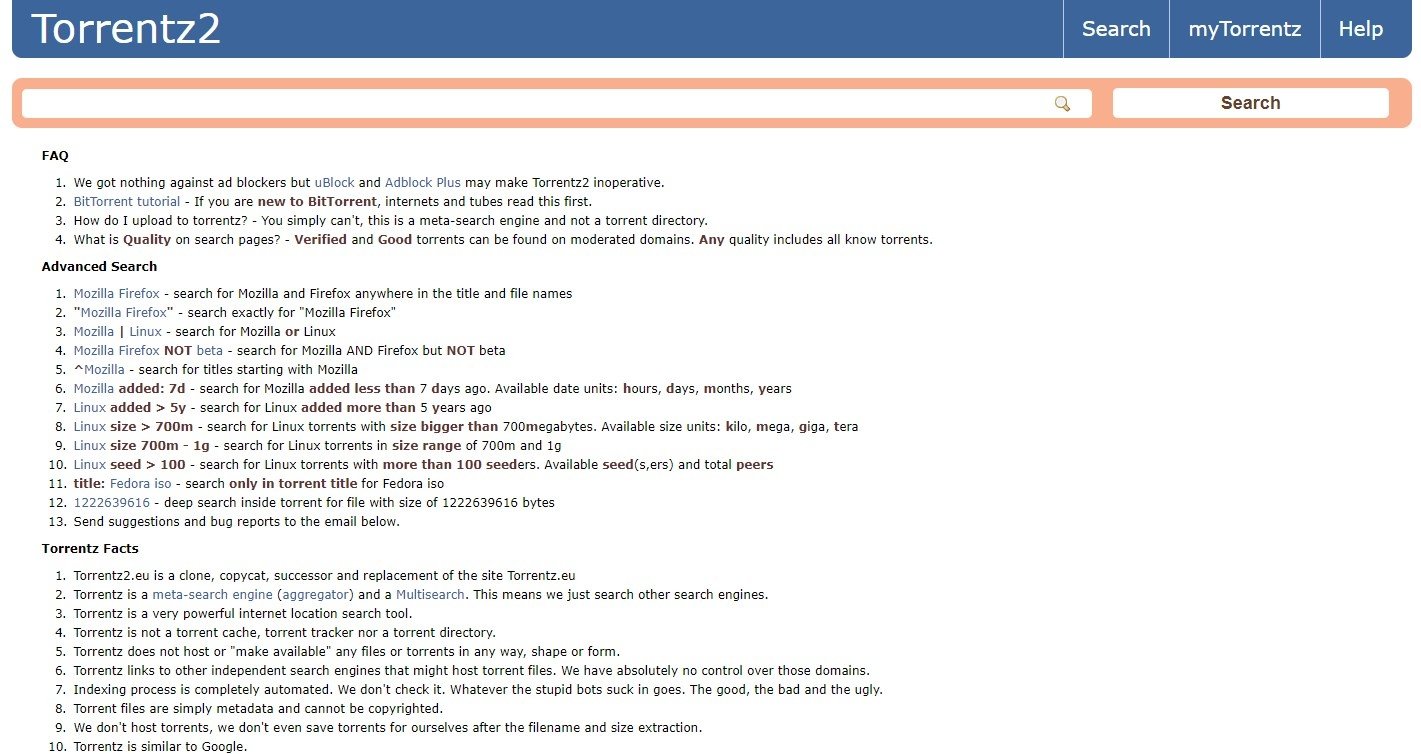Screen dimensions: 1421x754
Task: Click 'Linux' link in the 'Mozilla | Linux' example
Action: point(145,332)
